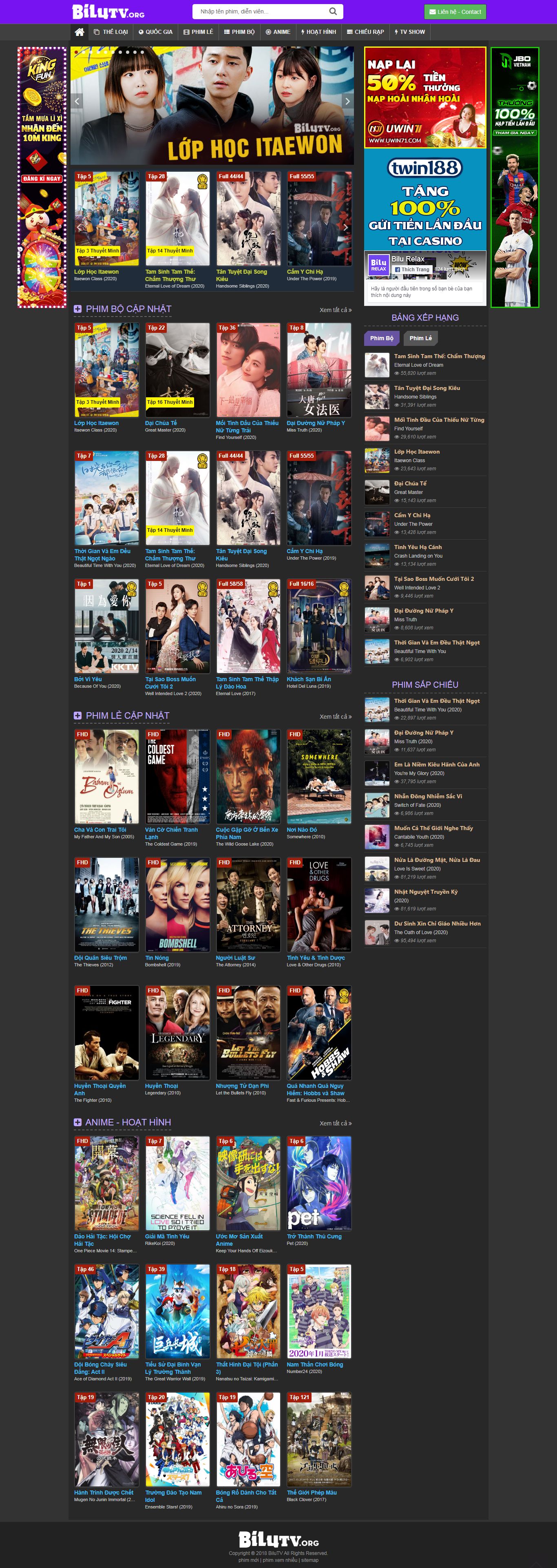This screenshot has height=1568, width=557.
Task: Open Đại Chúa Tể poster
Action: tap(177, 370)
